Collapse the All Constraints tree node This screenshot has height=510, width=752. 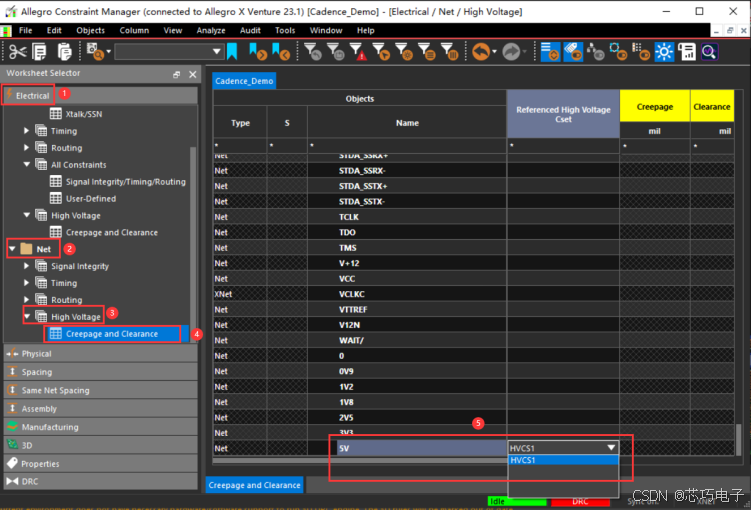[27, 165]
